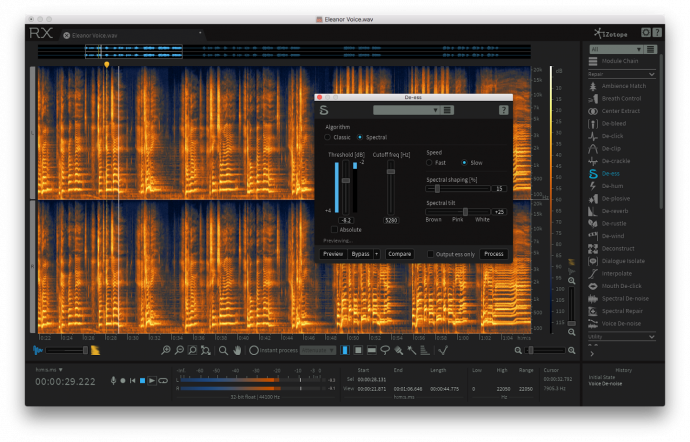
Task: Toggle loop playback
Action: click(163, 381)
